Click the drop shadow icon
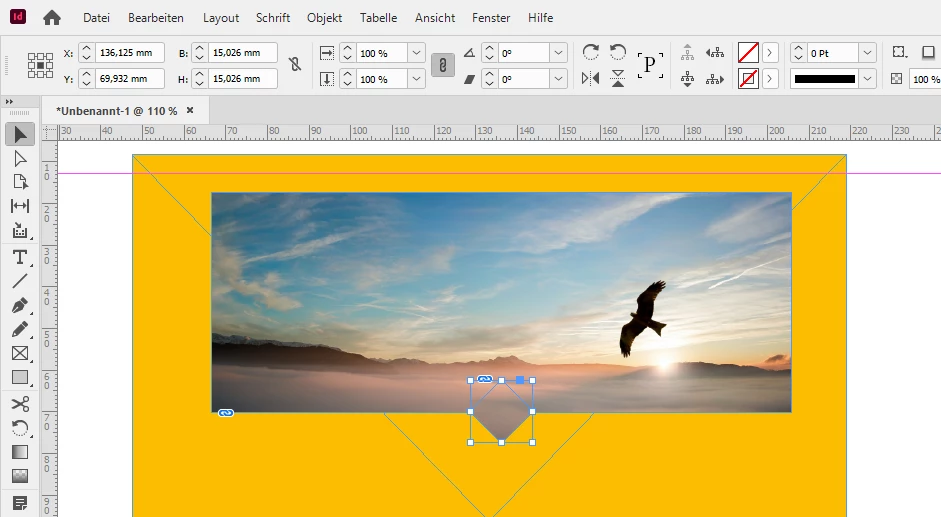941x517 pixels. point(928,52)
